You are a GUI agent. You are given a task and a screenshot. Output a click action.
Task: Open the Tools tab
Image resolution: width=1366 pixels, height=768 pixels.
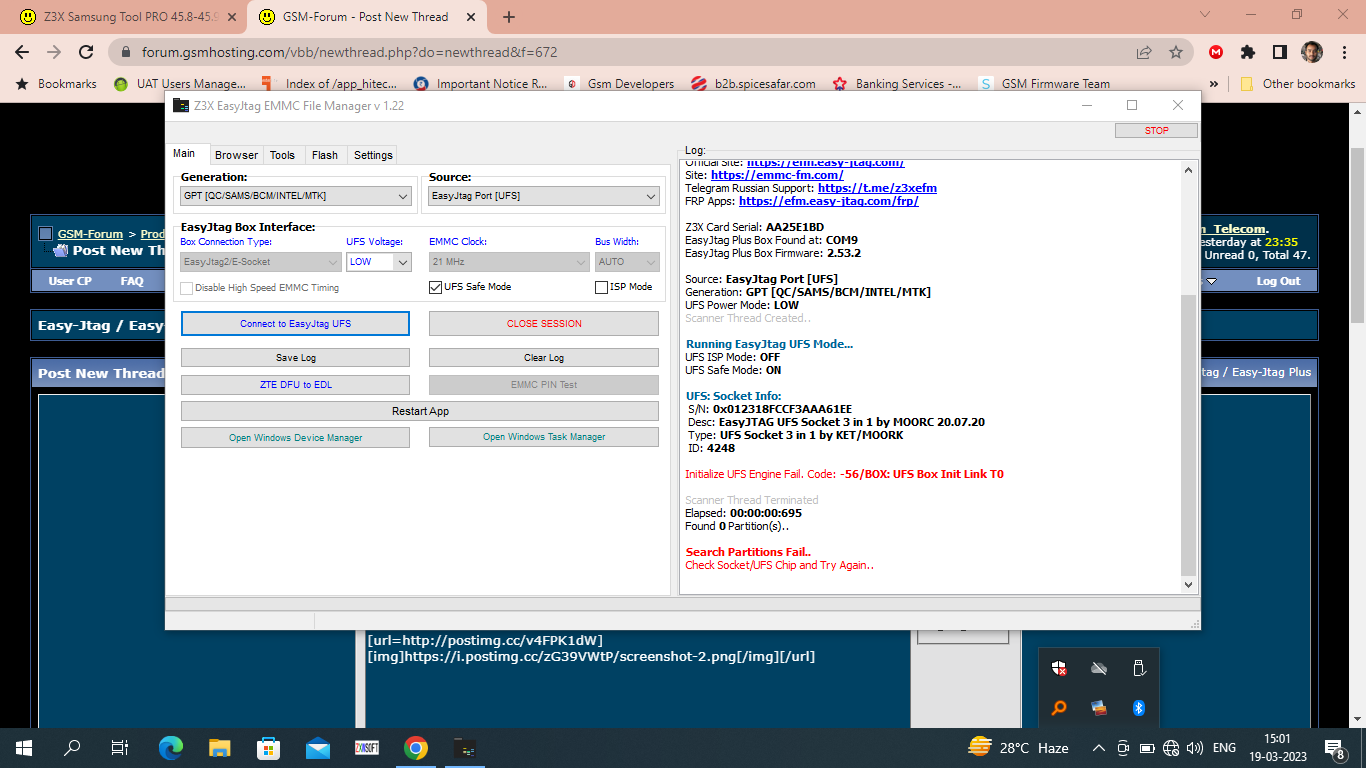[x=283, y=155]
